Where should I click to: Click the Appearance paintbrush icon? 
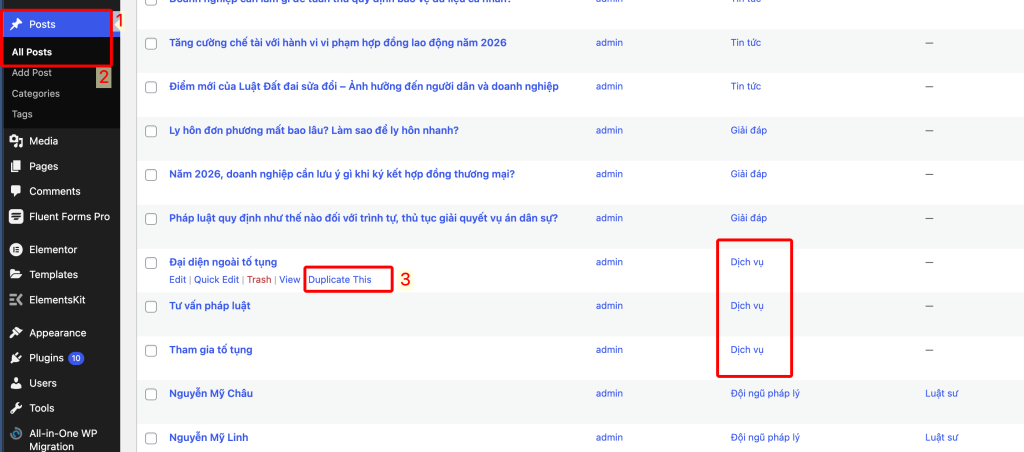click(x=16, y=333)
